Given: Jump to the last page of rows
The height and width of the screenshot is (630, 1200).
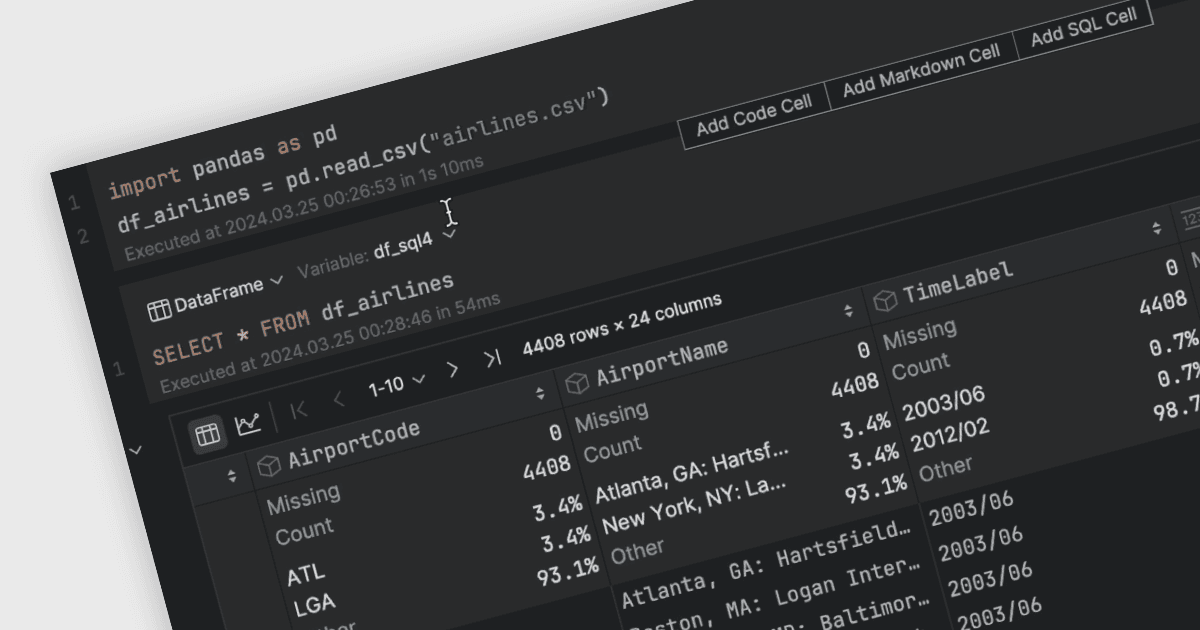Looking at the screenshot, I should (x=492, y=359).
